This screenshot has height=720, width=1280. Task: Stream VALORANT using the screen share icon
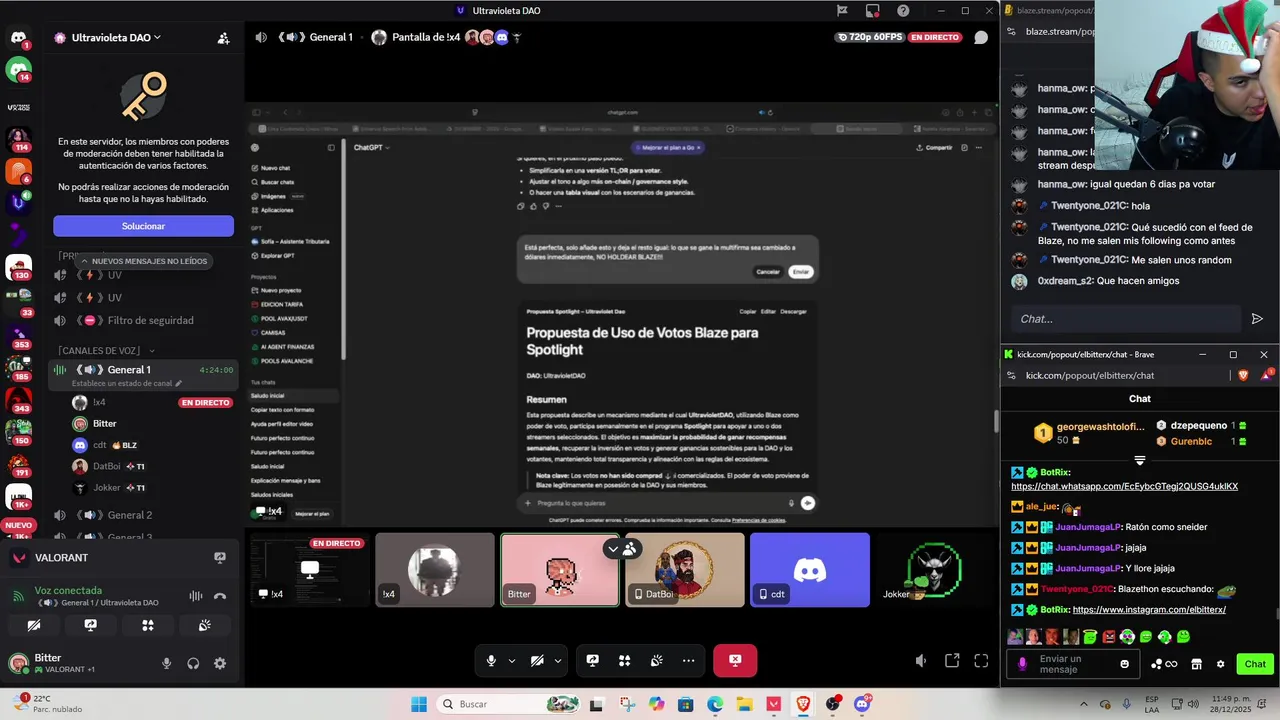click(x=220, y=557)
